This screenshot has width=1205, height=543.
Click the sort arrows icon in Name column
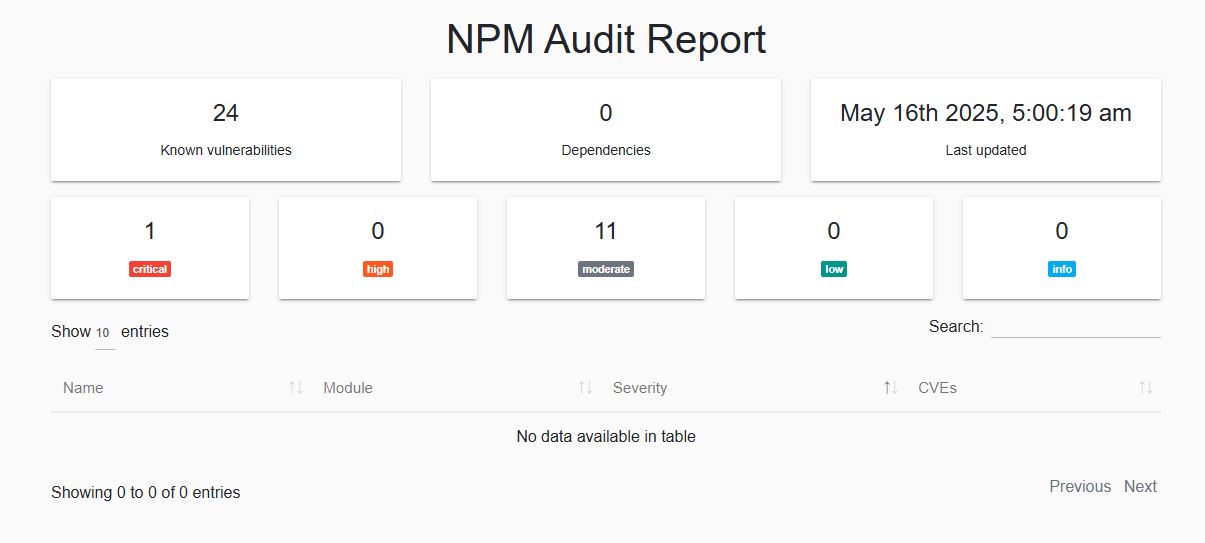click(x=295, y=388)
